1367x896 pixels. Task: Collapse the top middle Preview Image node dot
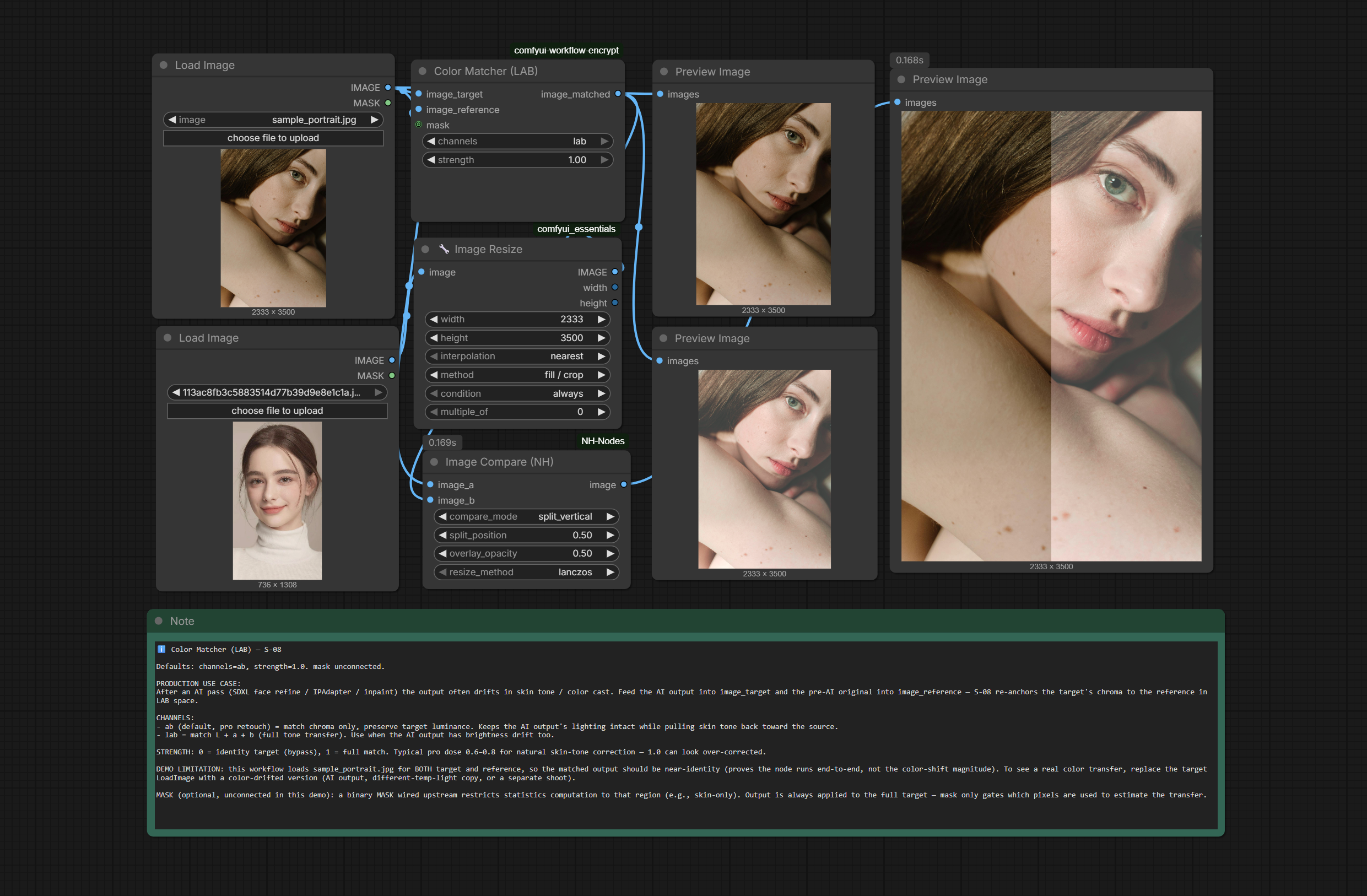coord(664,72)
